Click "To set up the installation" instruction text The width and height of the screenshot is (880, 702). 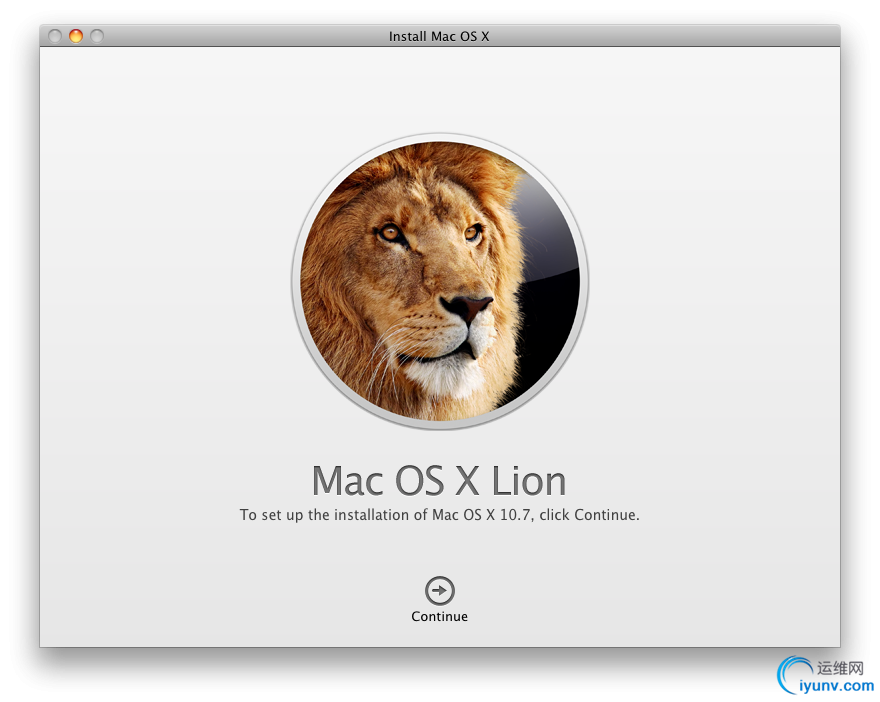click(x=439, y=515)
